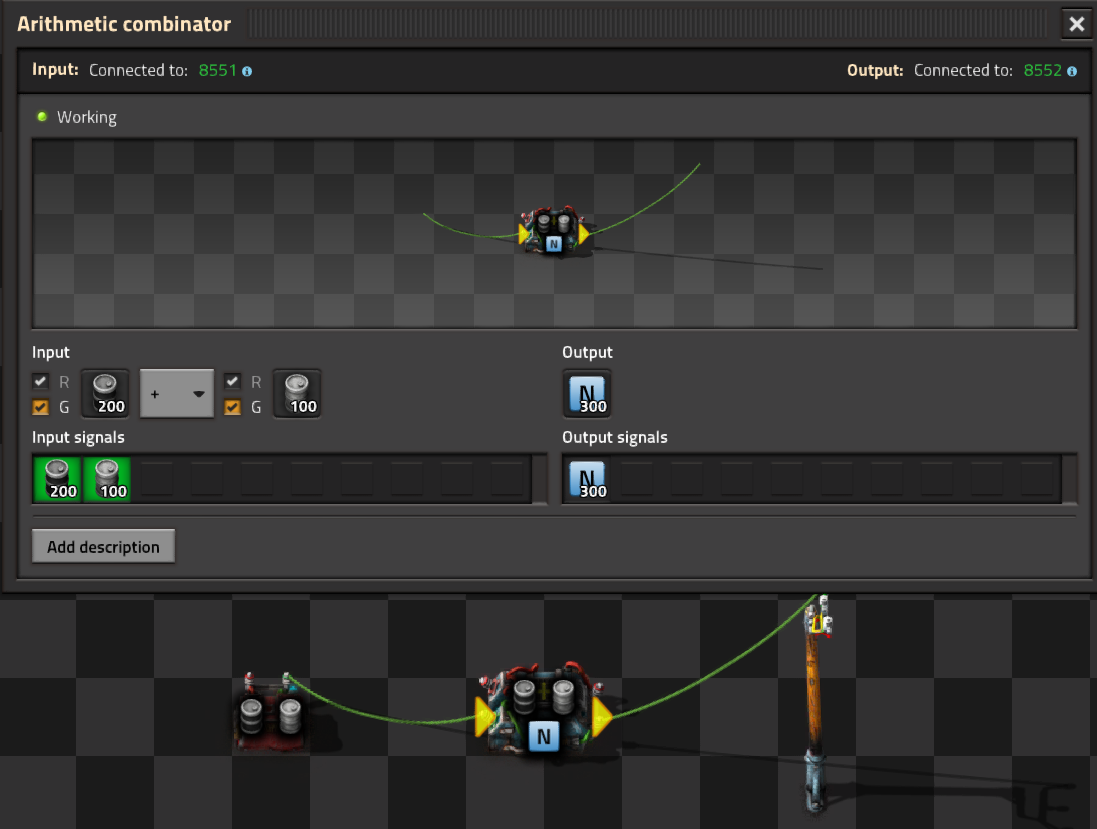The width and height of the screenshot is (1097, 829).
Task: Click the Input signals scrollbar
Action: pyautogui.click(x=539, y=479)
